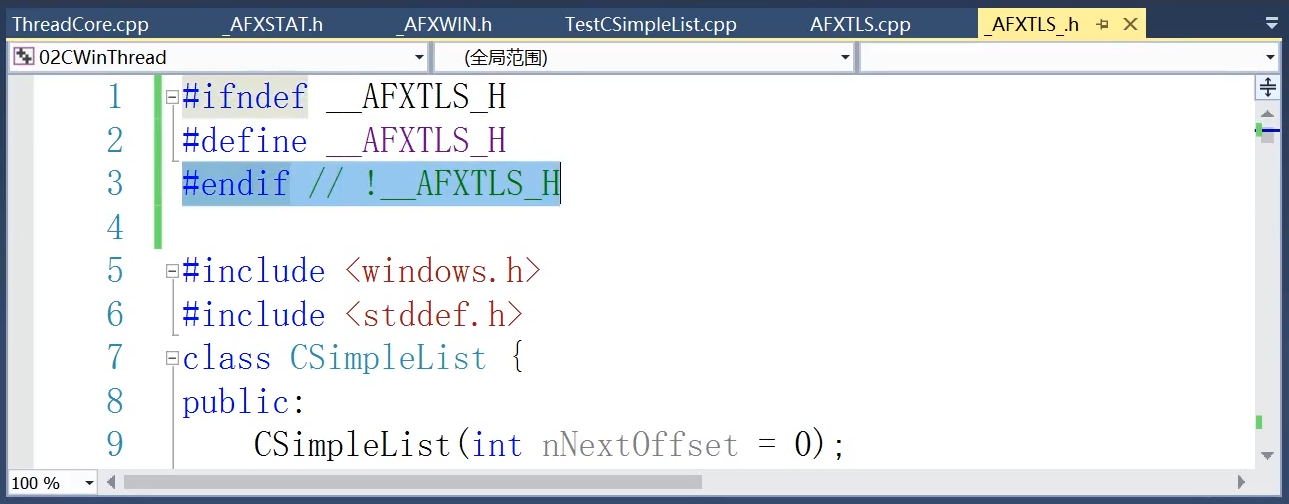This screenshot has height=504, width=1289.
Task: Click line number 6 in margin
Action: (114, 315)
